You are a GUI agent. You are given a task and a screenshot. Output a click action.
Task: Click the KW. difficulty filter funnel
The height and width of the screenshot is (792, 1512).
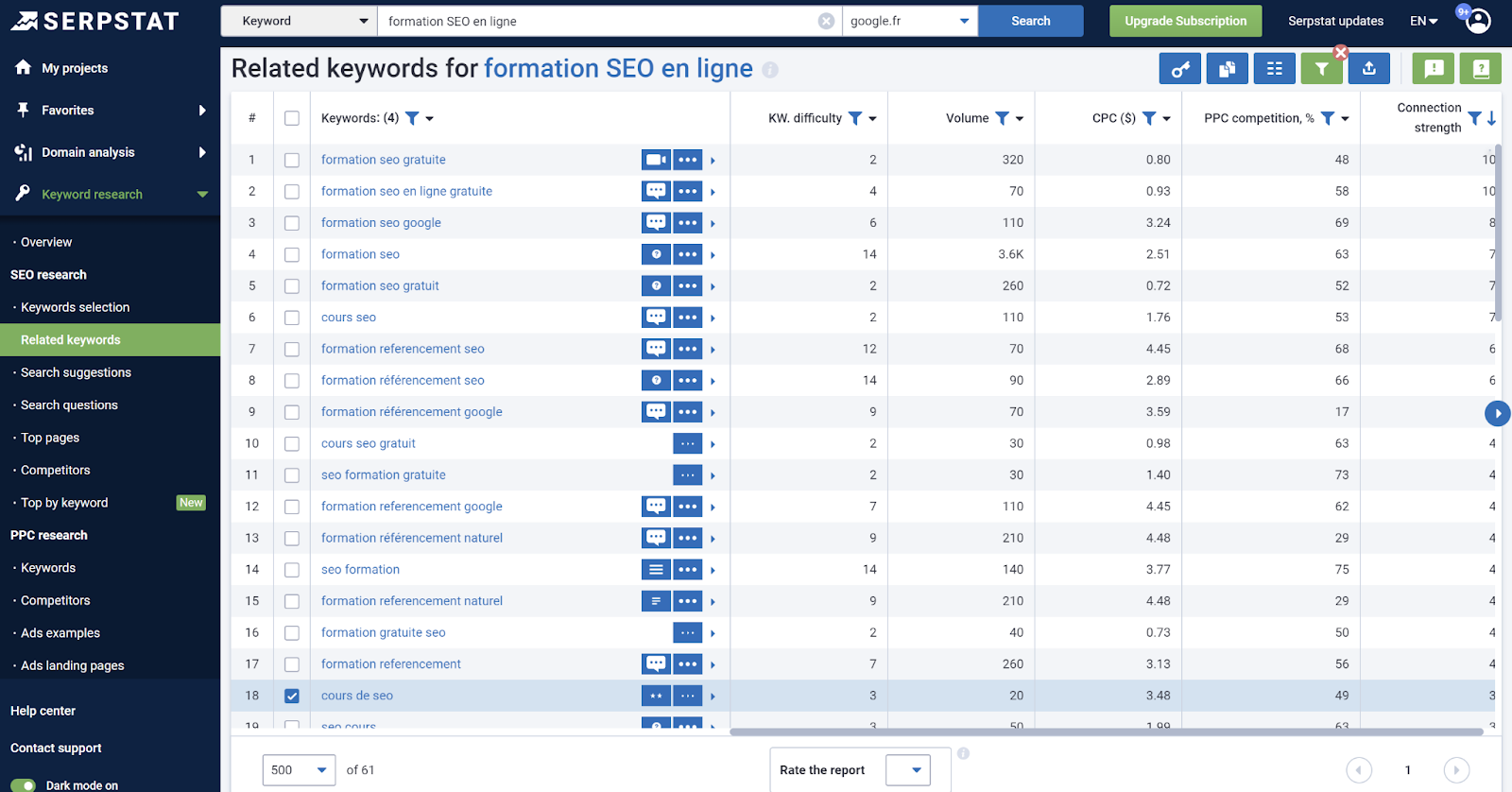click(855, 118)
